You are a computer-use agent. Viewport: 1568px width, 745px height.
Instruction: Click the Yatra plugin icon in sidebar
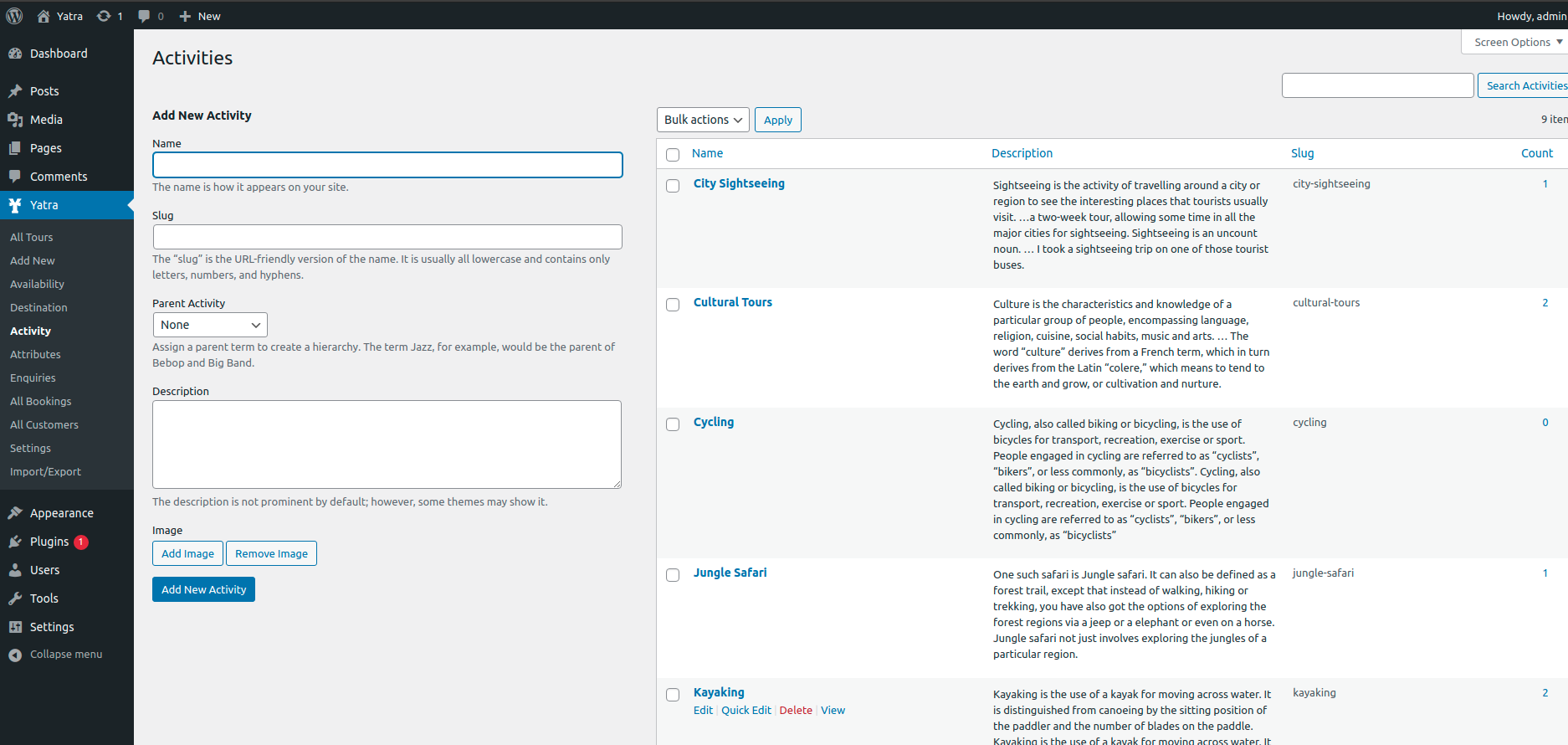(x=15, y=205)
